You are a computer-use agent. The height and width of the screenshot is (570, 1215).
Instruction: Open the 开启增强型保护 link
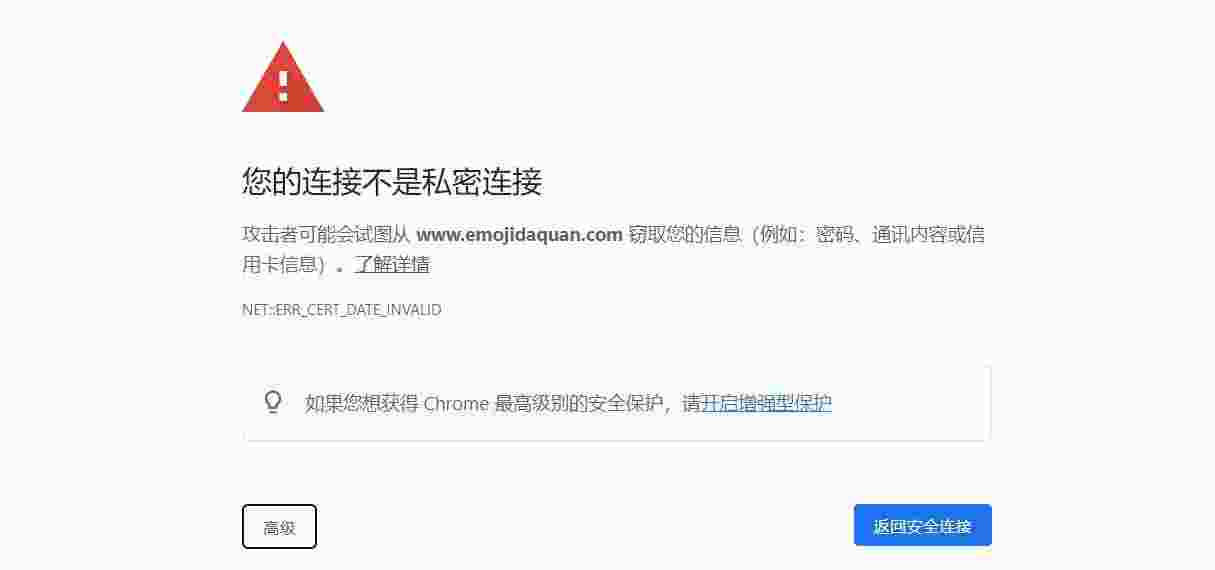766,403
